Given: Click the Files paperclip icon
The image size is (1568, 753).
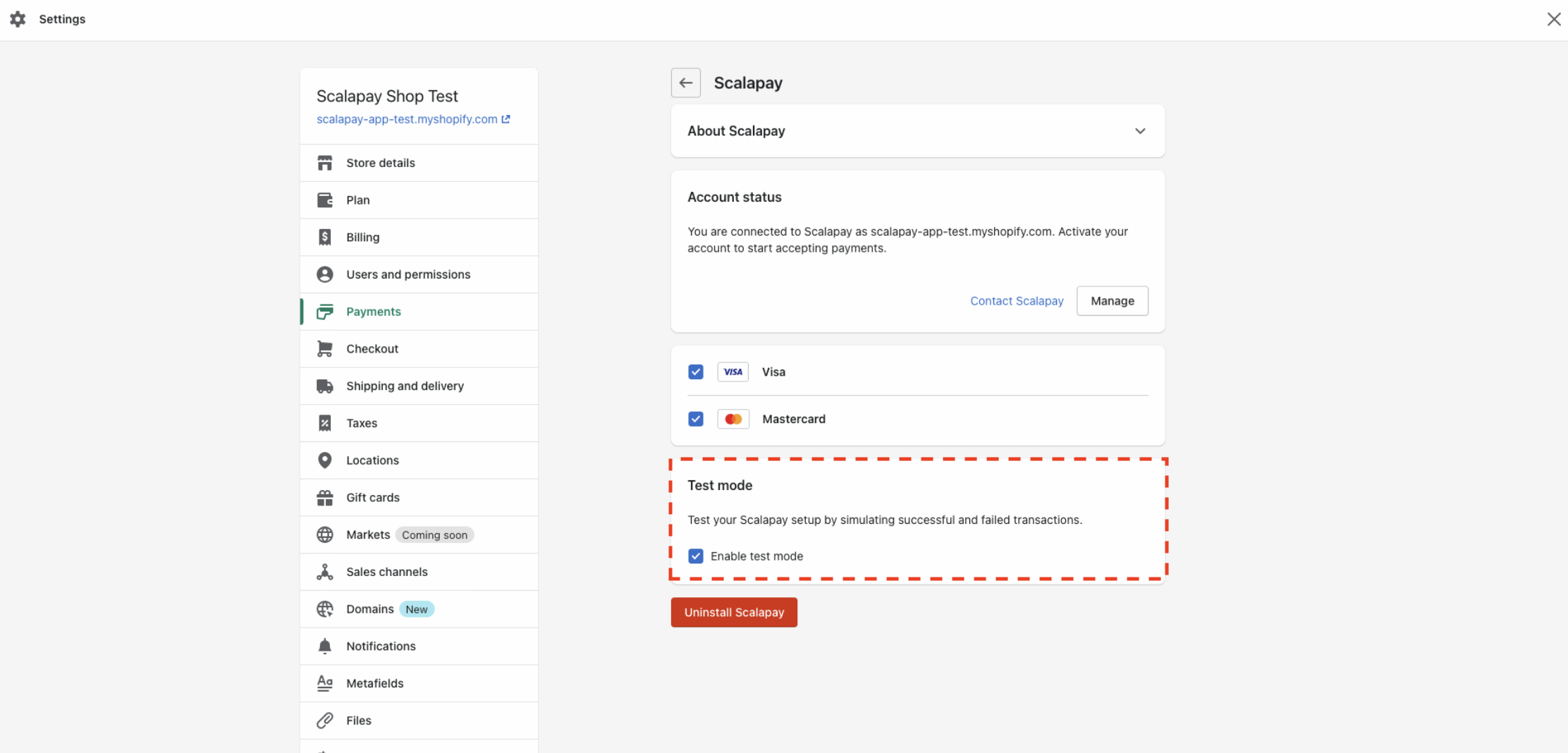Looking at the screenshot, I should [x=324, y=721].
